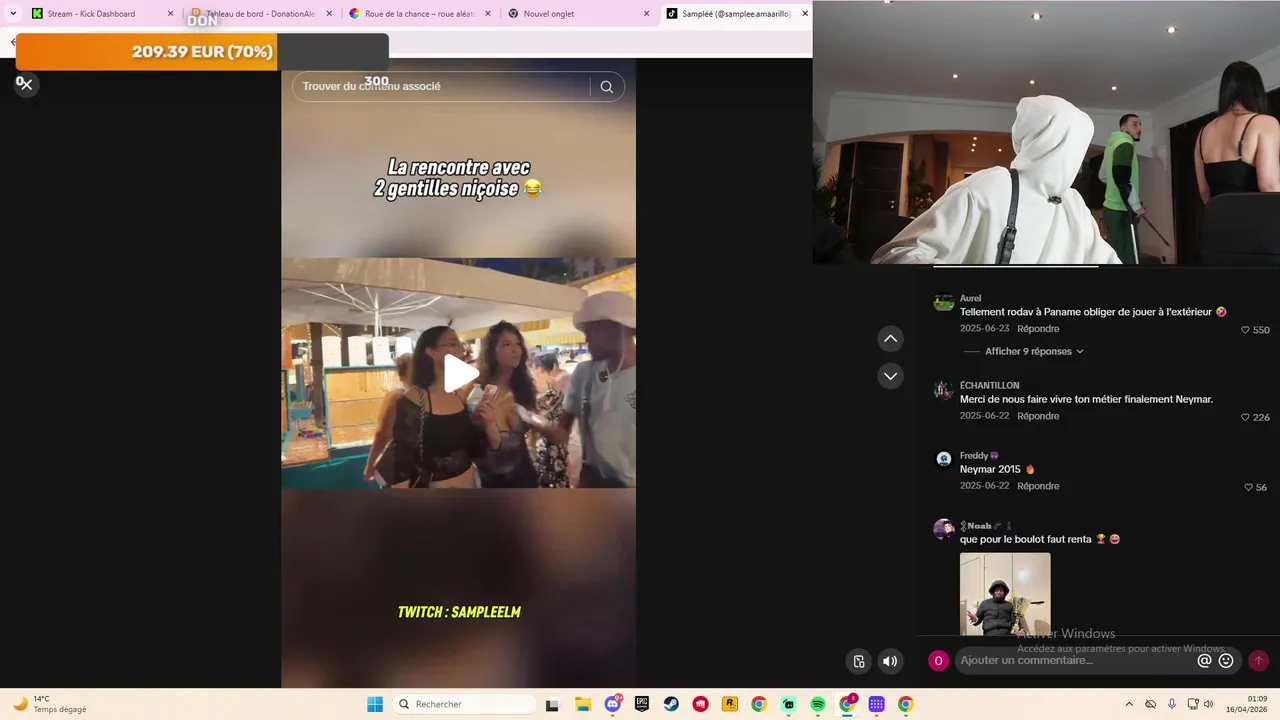Click the 'TWITCH : SAMPLEELM' overlay text

tap(459, 612)
